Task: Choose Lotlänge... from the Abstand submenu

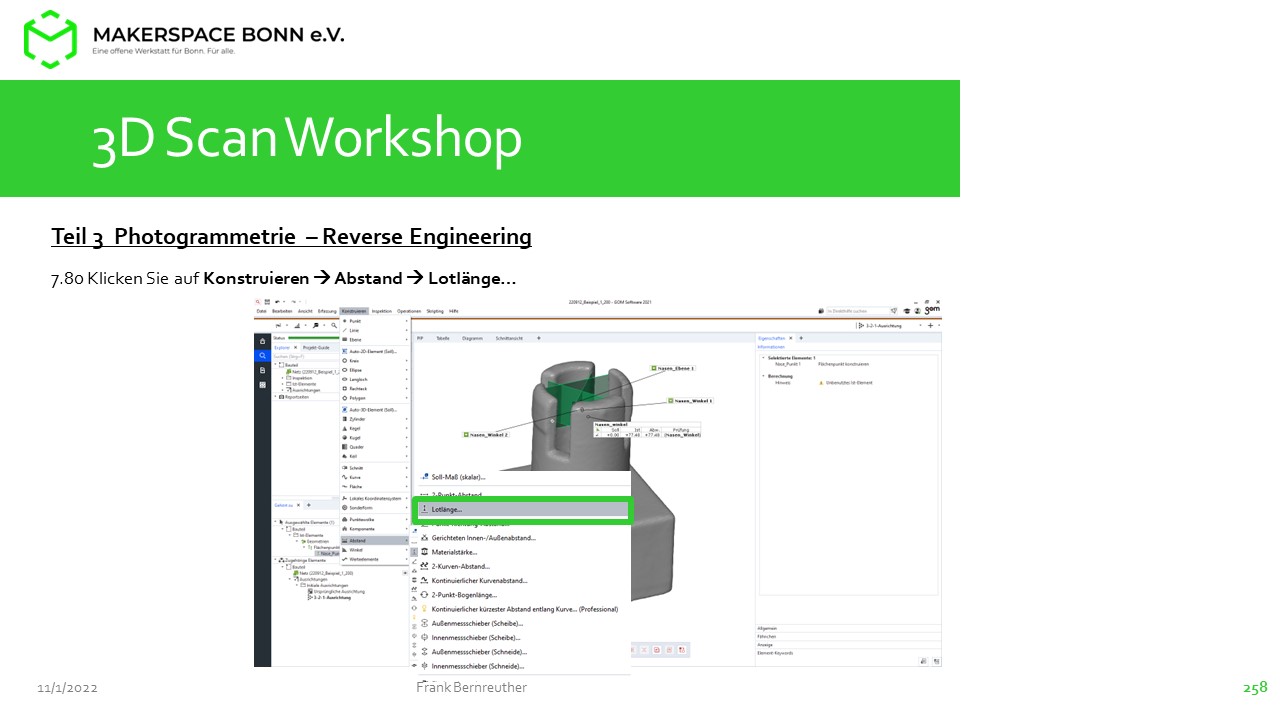Action: [x=522, y=509]
